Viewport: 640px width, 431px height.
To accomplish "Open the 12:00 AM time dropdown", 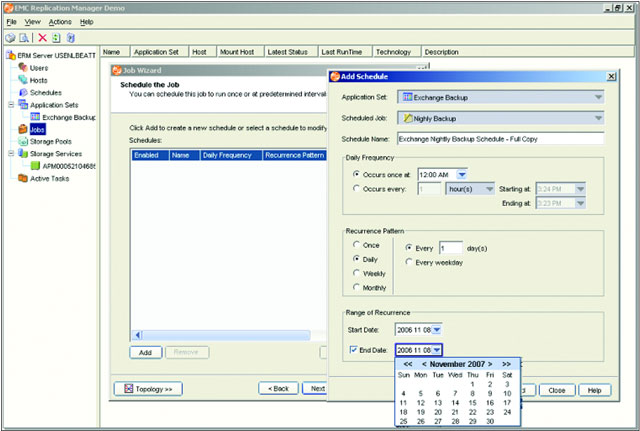I will pyautogui.click(x=462, y=175).
